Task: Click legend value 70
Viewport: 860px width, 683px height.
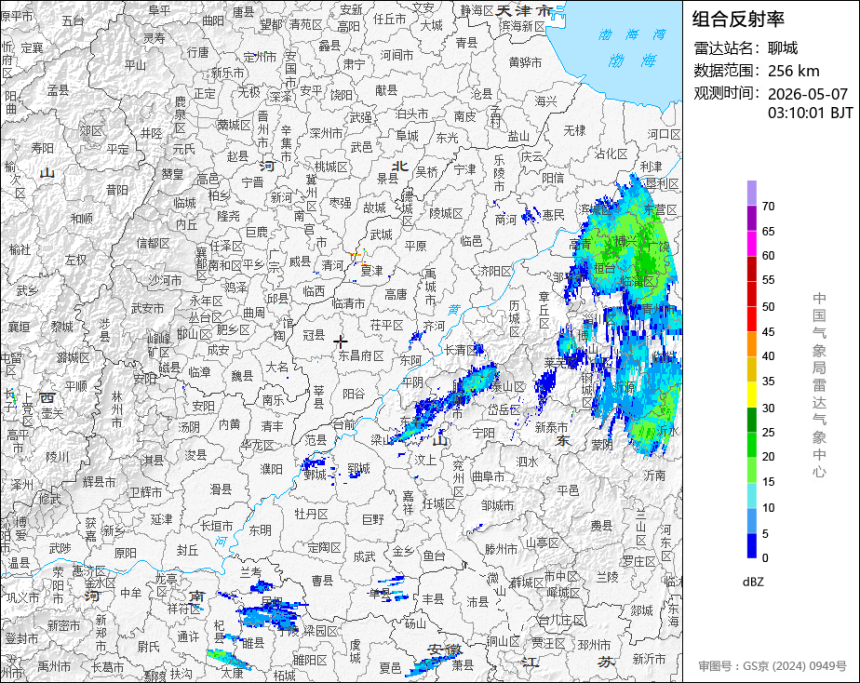Action: (x=768, y=206)
